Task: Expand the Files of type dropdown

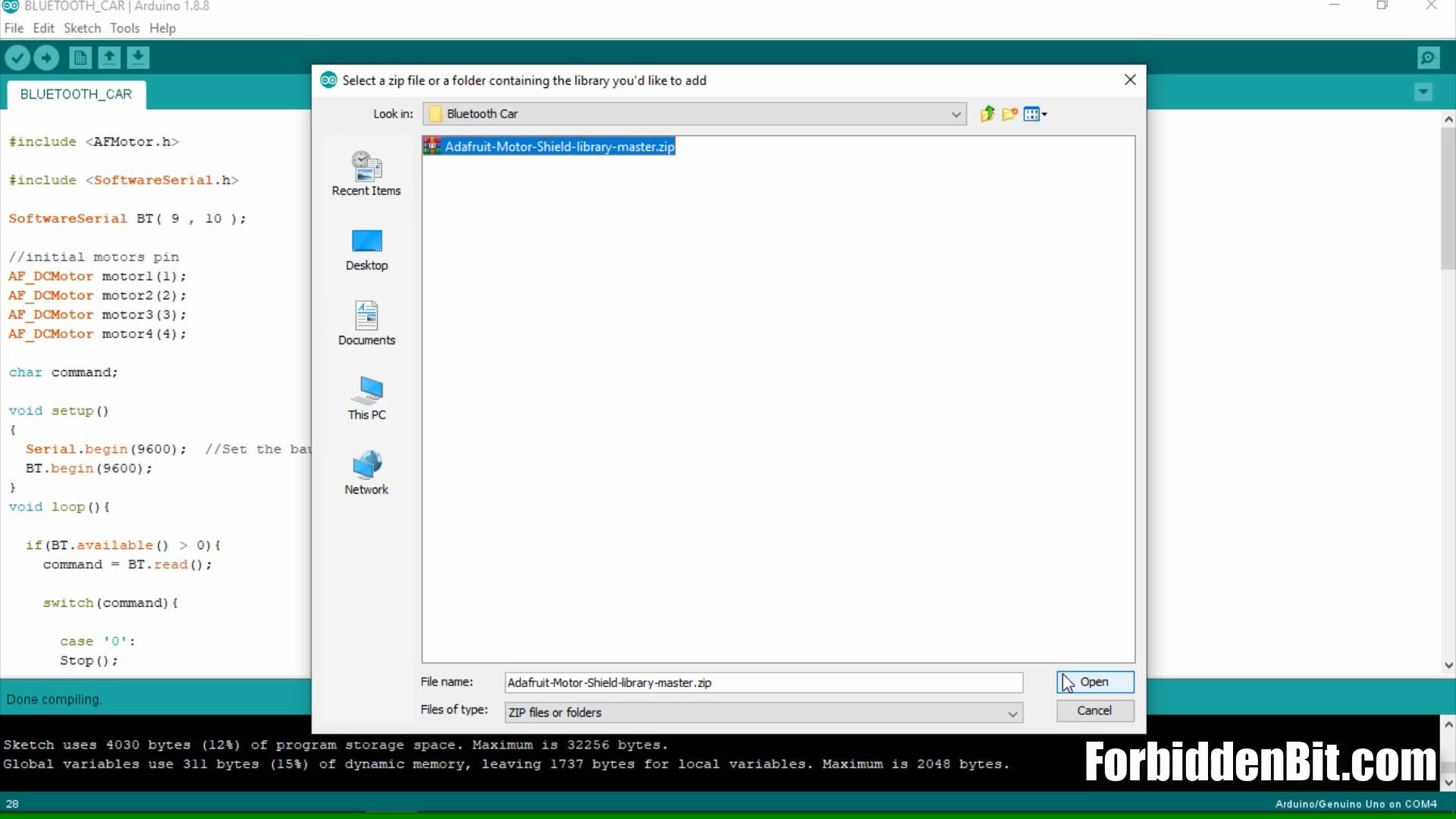Action: pos(1012,713)
